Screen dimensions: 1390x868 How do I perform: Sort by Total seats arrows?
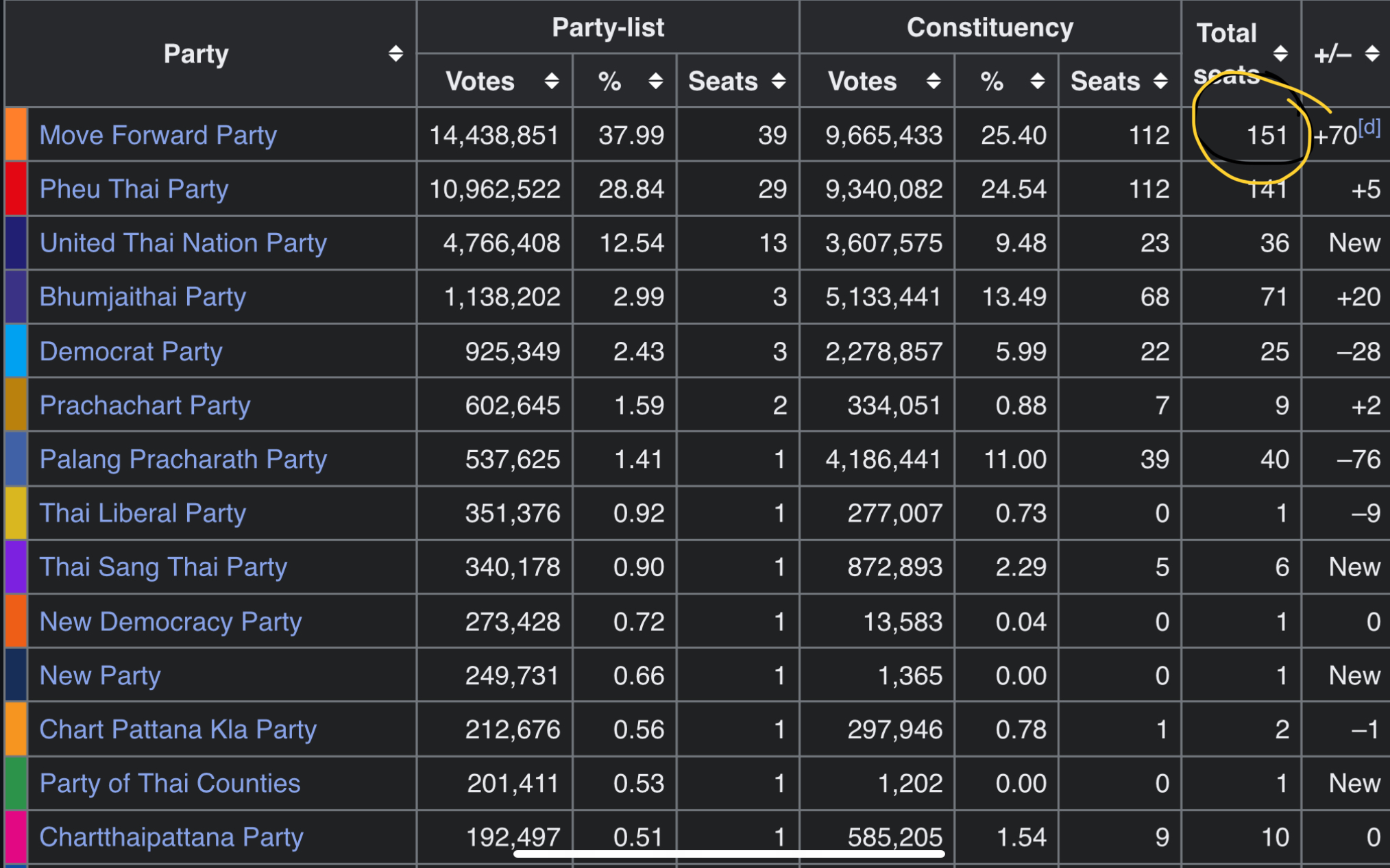[1280, 53]
